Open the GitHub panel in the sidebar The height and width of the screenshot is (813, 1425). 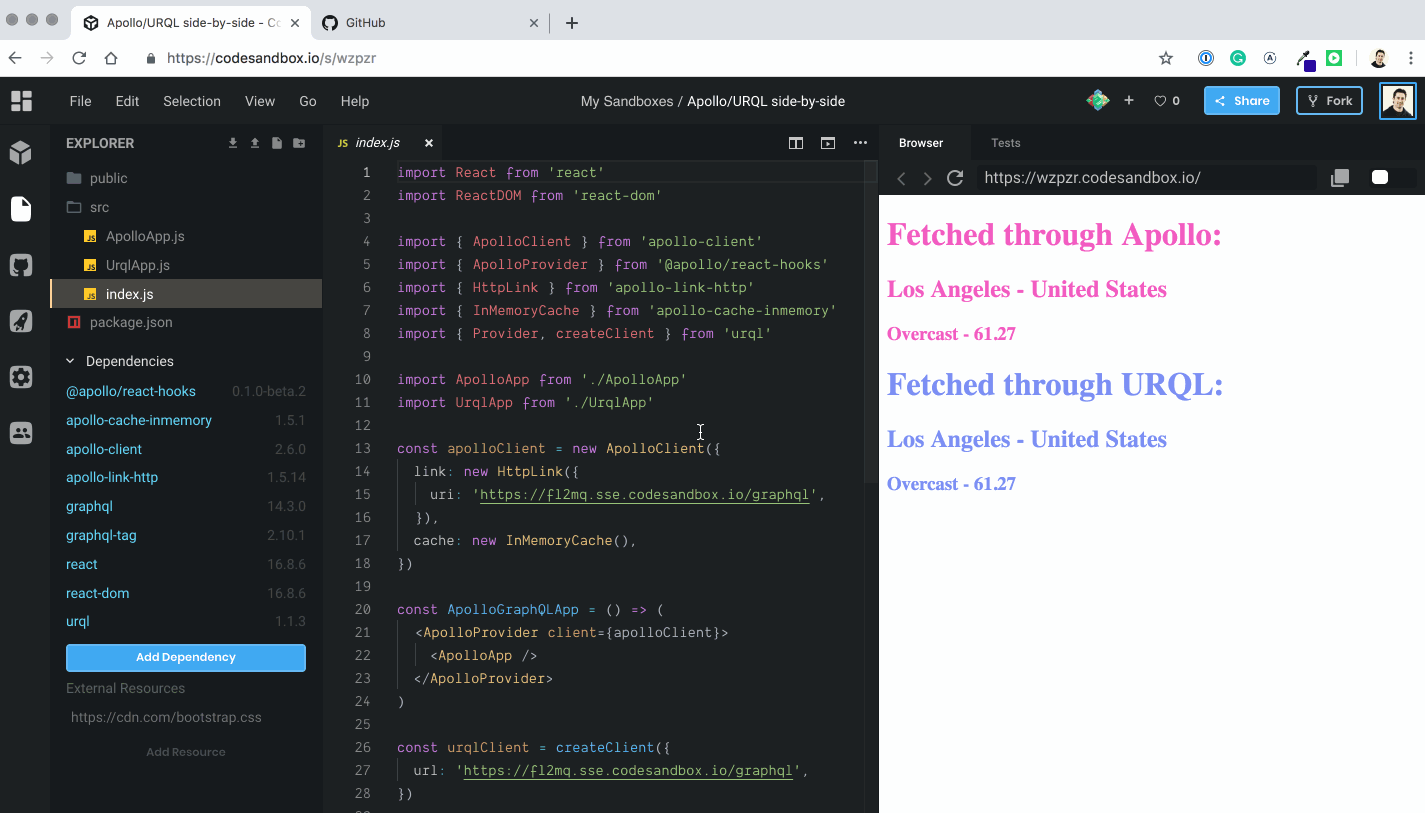21,265
